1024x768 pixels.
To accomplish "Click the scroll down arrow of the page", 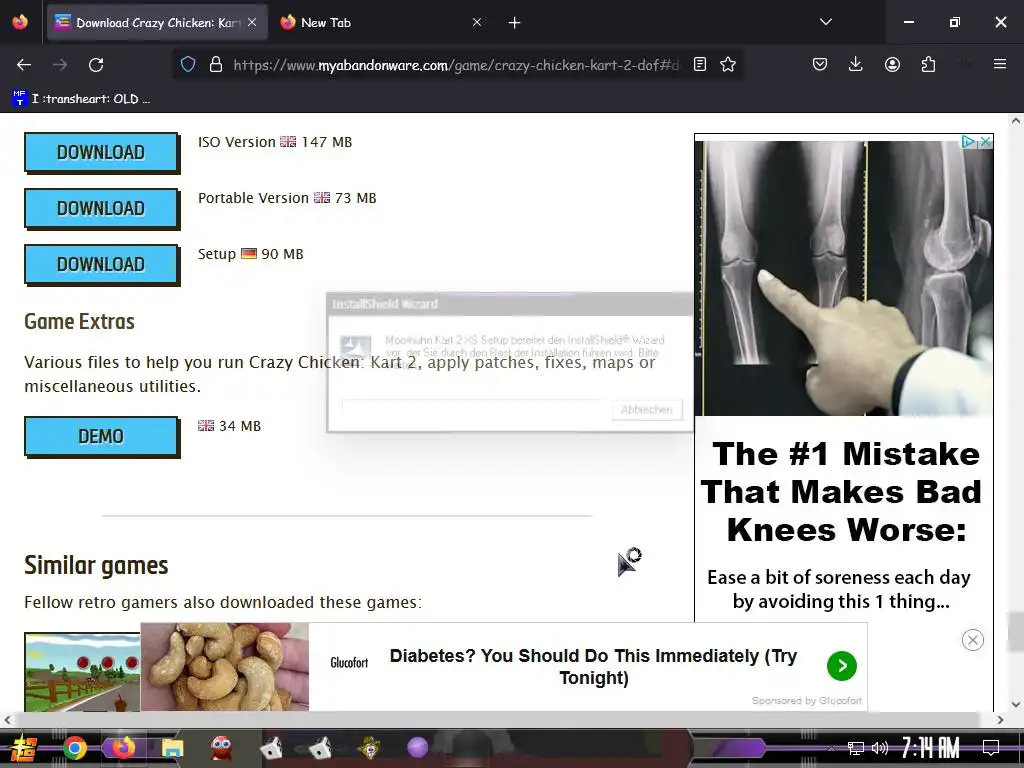I will coord(1016,704).
